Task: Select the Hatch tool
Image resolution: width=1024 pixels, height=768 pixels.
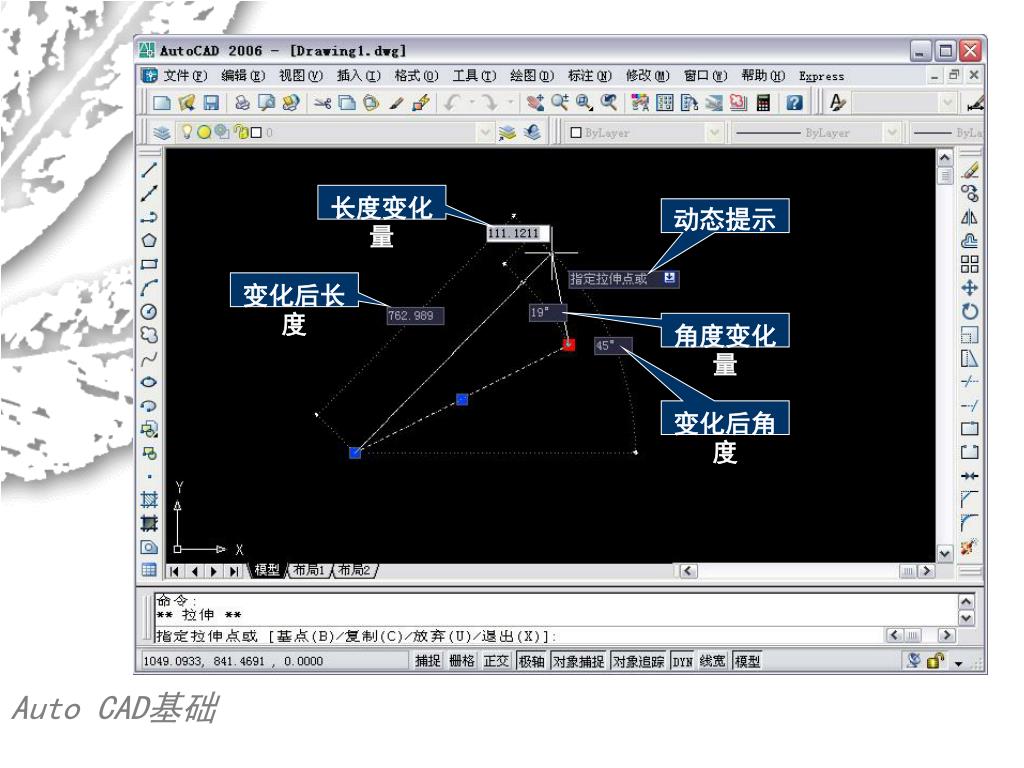Action: pos(150,500)
